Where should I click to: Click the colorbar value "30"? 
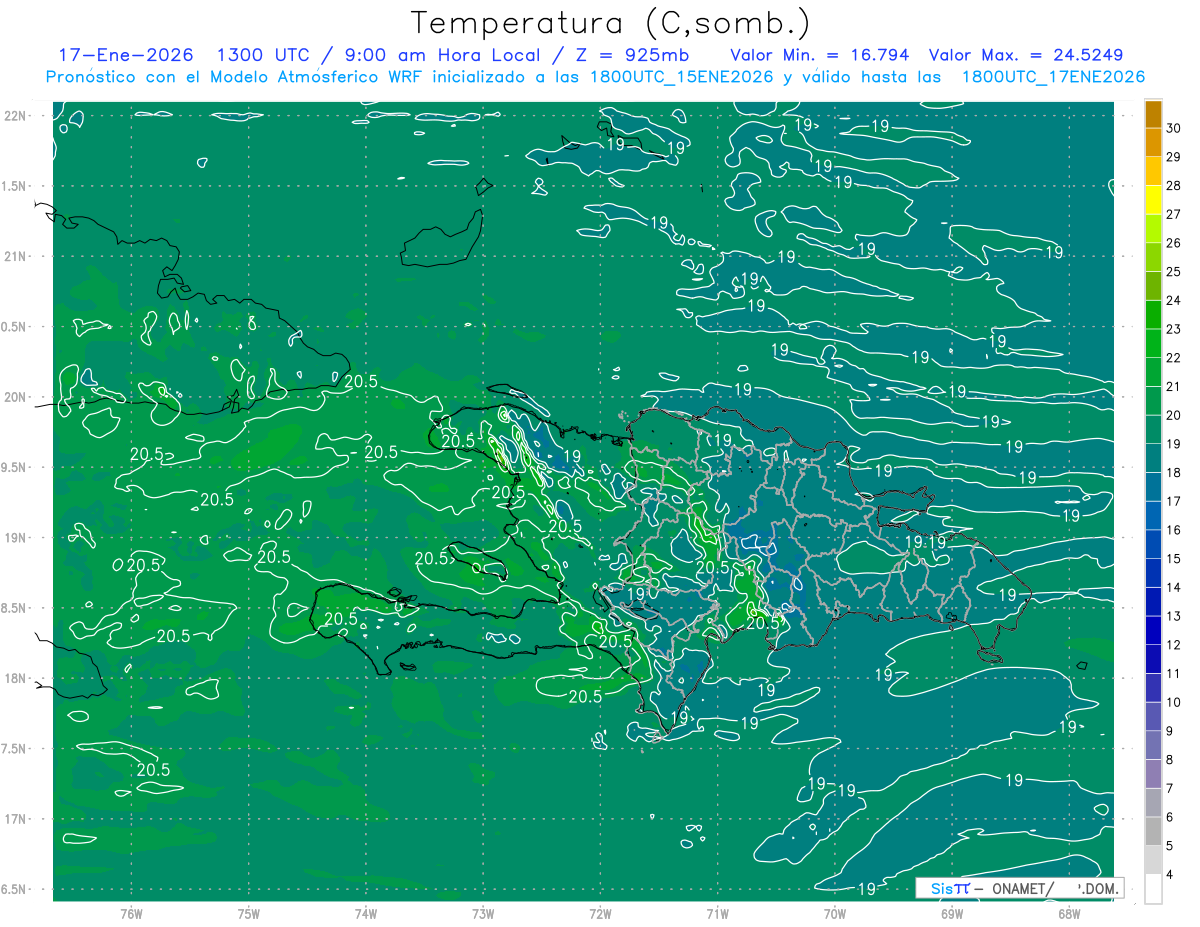[1173, 128]
